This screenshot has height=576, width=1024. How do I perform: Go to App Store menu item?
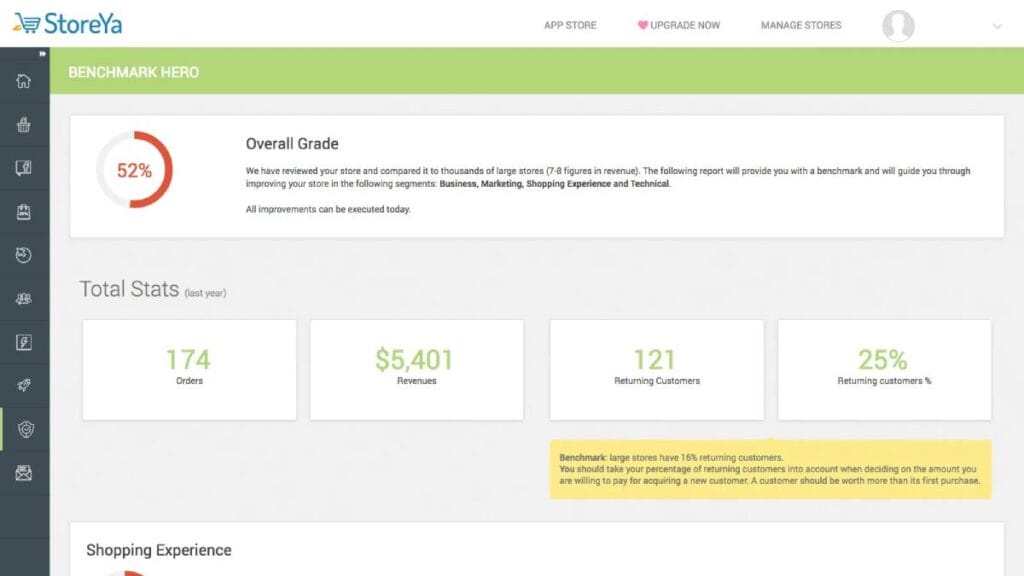point(570,25)
